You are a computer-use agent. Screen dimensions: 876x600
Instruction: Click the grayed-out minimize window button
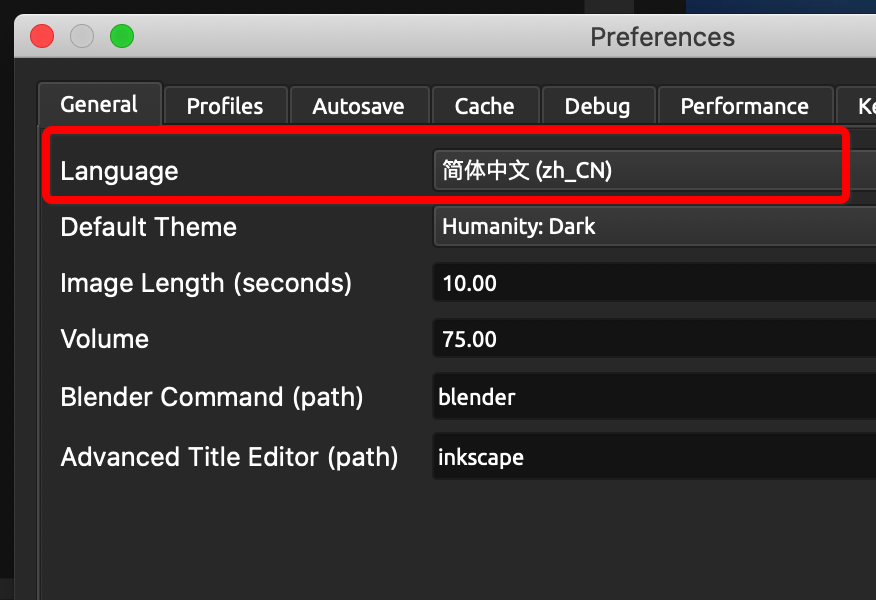tap(82, 37)
